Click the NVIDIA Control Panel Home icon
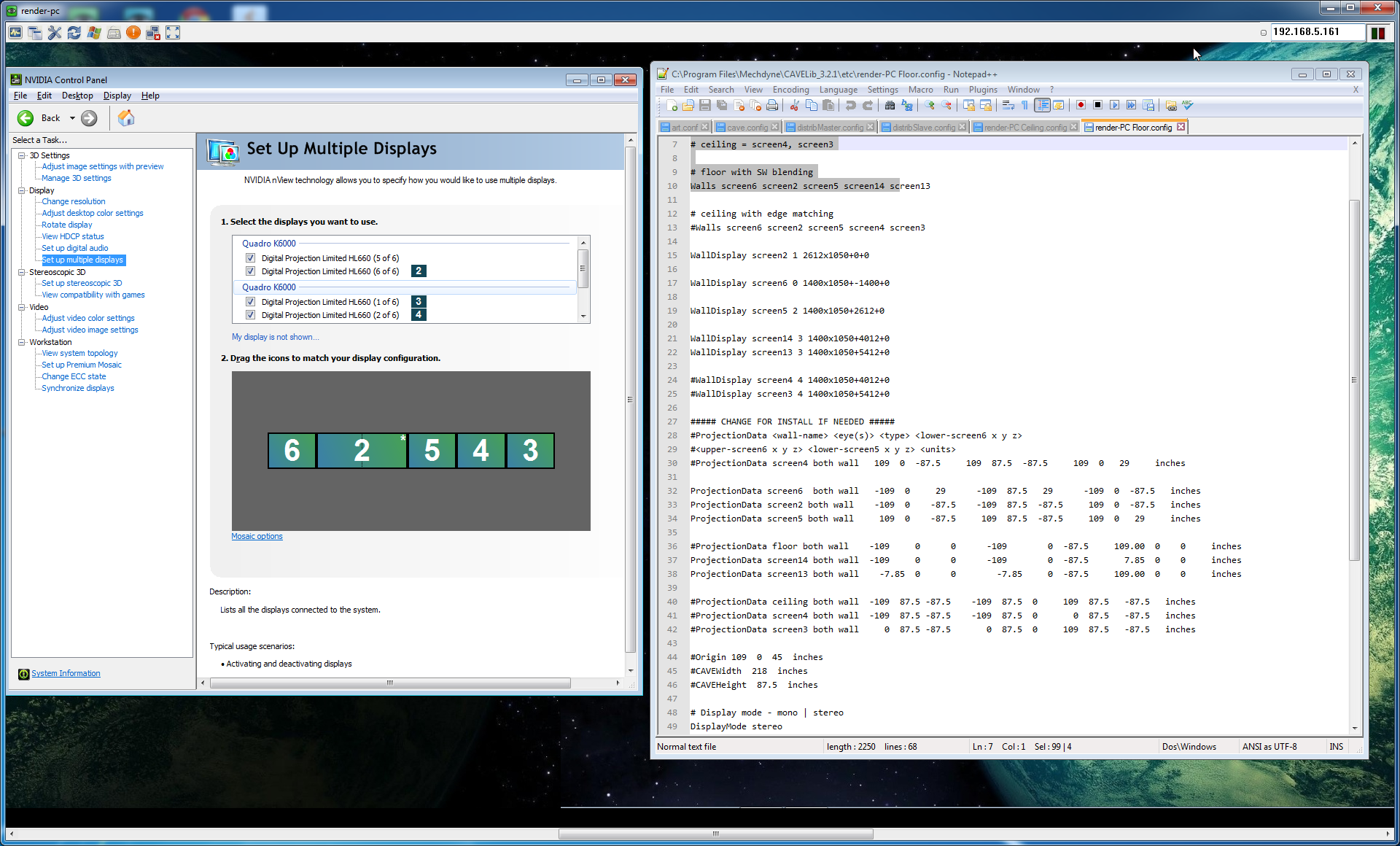Viewport: 1400px width, 846px height. click(x=126, y=118)
